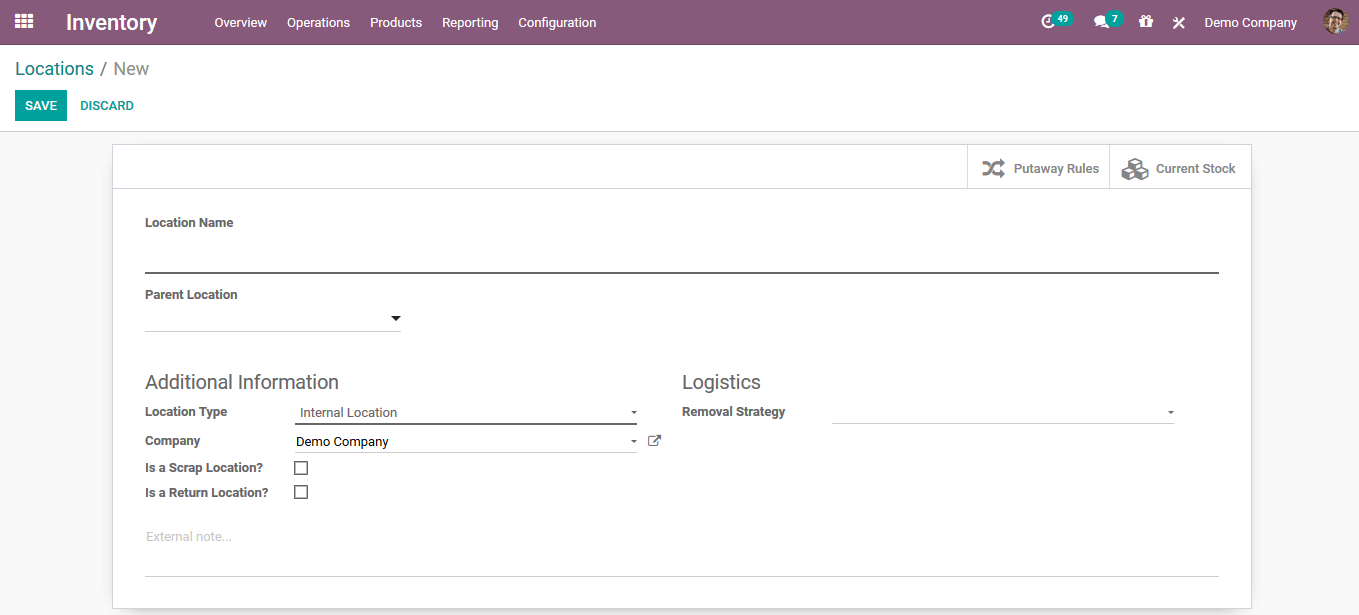Viewport: 1359px width, 615px height.
Task: Open the Operations menu
Action: pyautogui.click(x=318, y=22)
